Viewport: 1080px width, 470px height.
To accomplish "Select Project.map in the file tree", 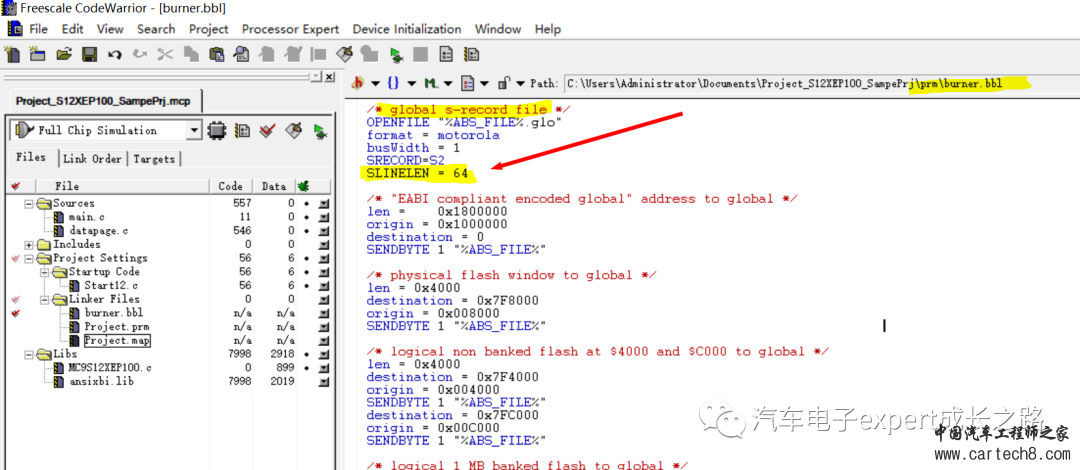I will coord(116,340).
